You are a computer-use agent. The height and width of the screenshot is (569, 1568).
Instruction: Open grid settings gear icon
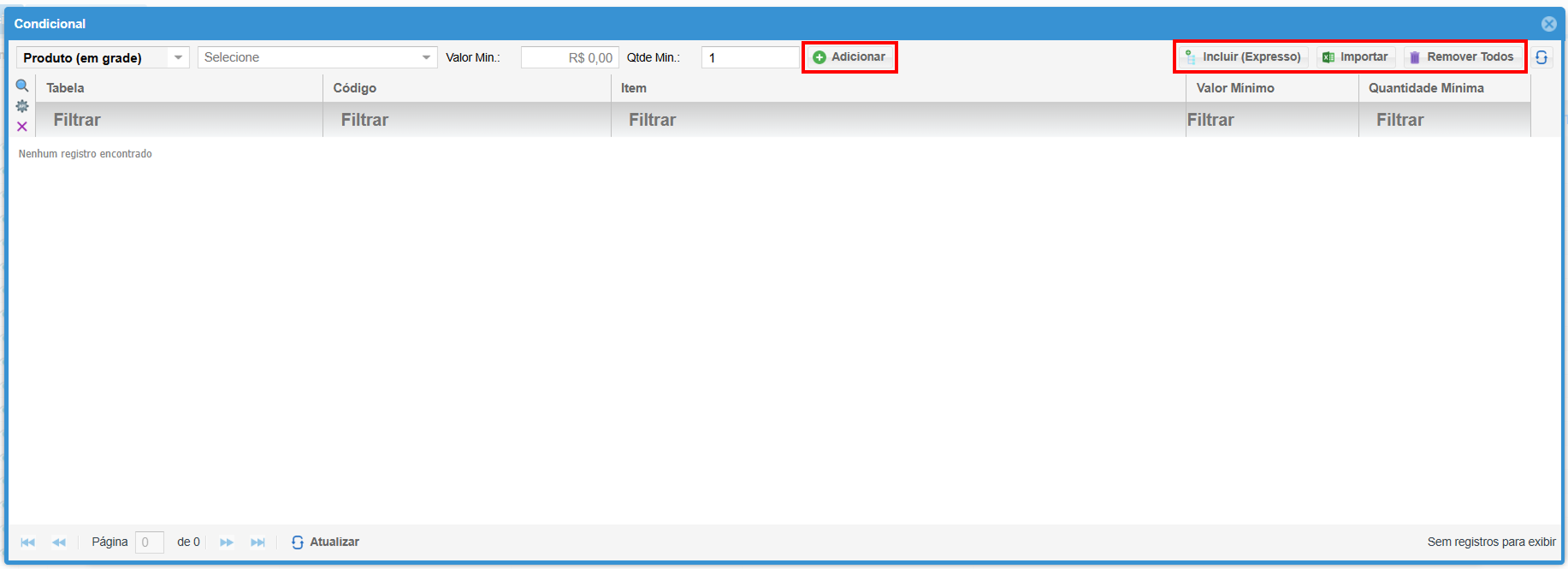coord(22,106)
